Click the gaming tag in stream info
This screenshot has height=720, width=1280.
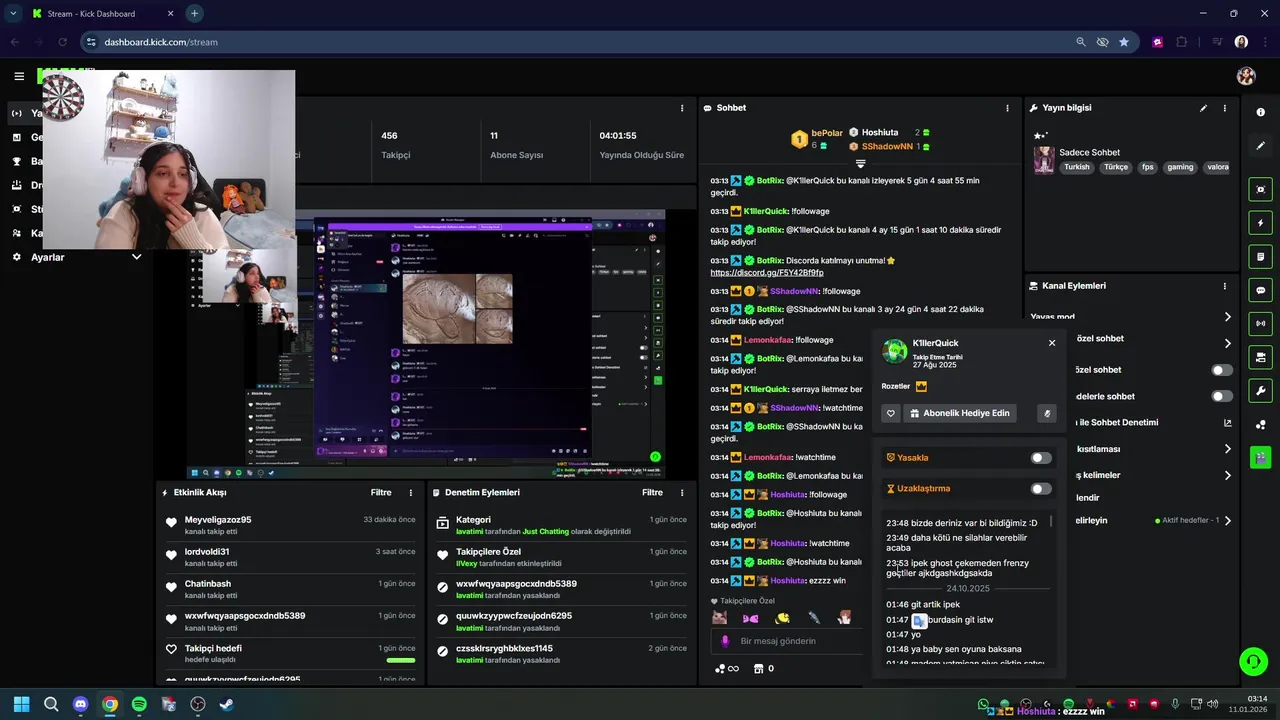coord(1180,167)
